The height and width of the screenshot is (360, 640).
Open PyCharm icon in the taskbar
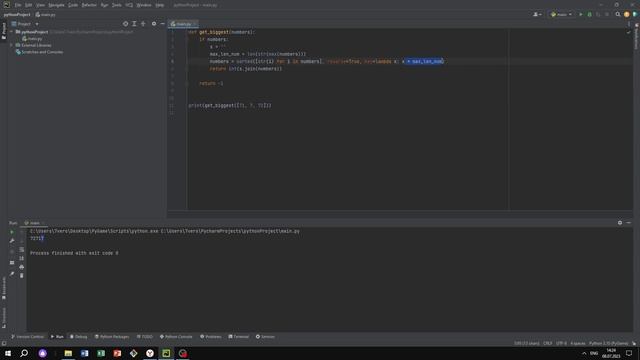pyautogui.click(x=166, y=353)
